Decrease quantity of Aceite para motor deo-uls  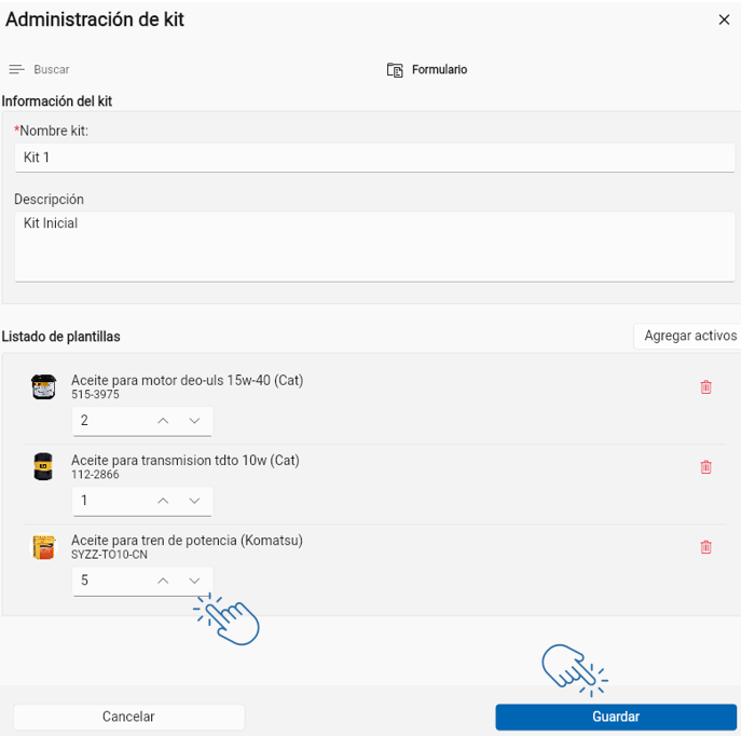194,421
